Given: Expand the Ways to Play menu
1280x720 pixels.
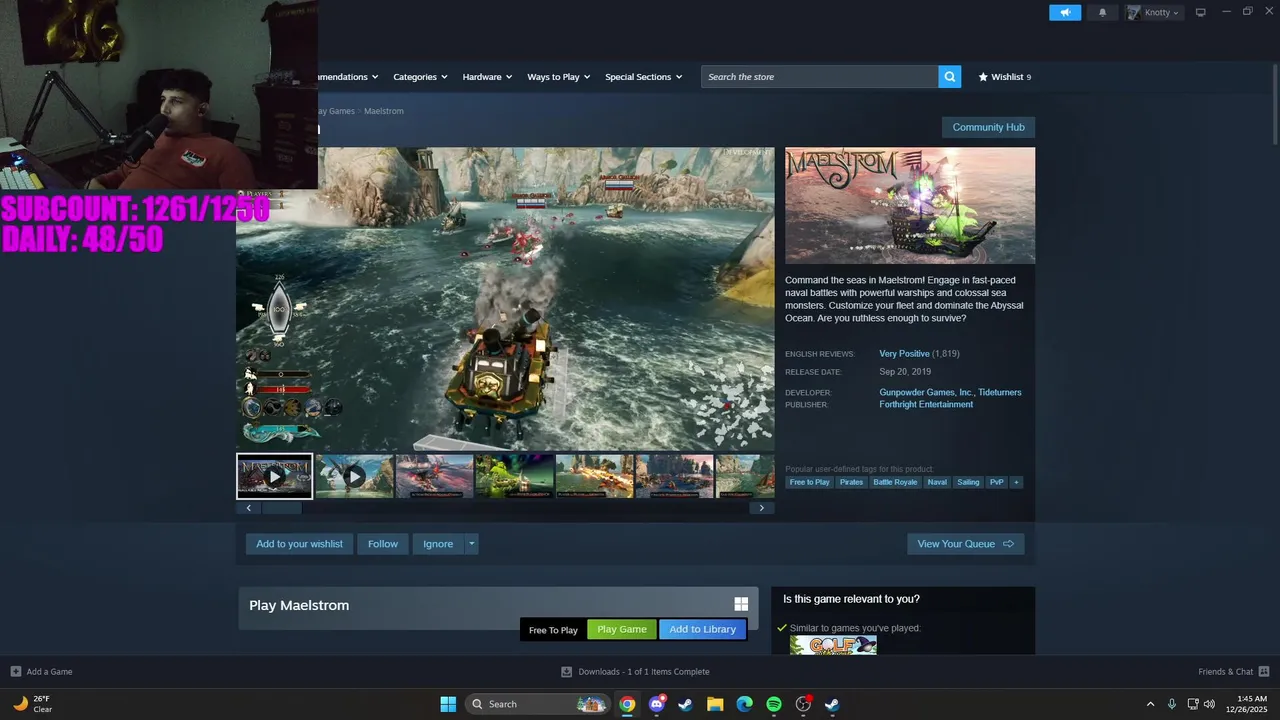Looking at the screenshot, I should tap(558, 77).
